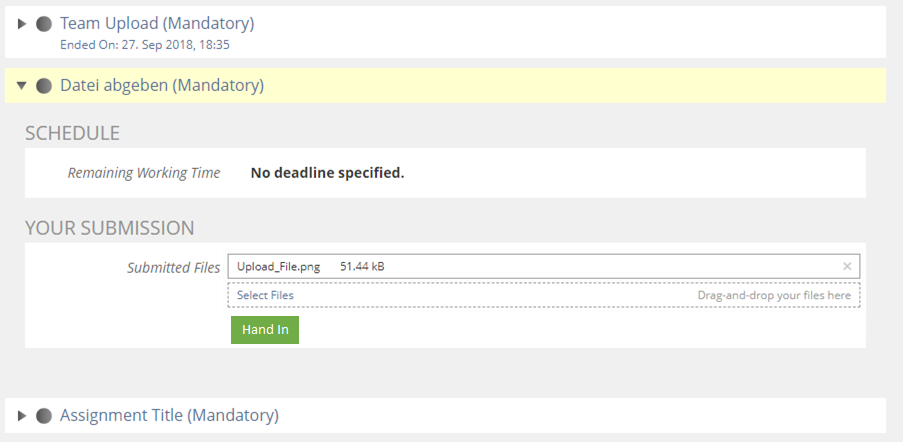
Task: Click the SCHEDULE section heading
Action: pyautogui.click(x=72, y=133)
